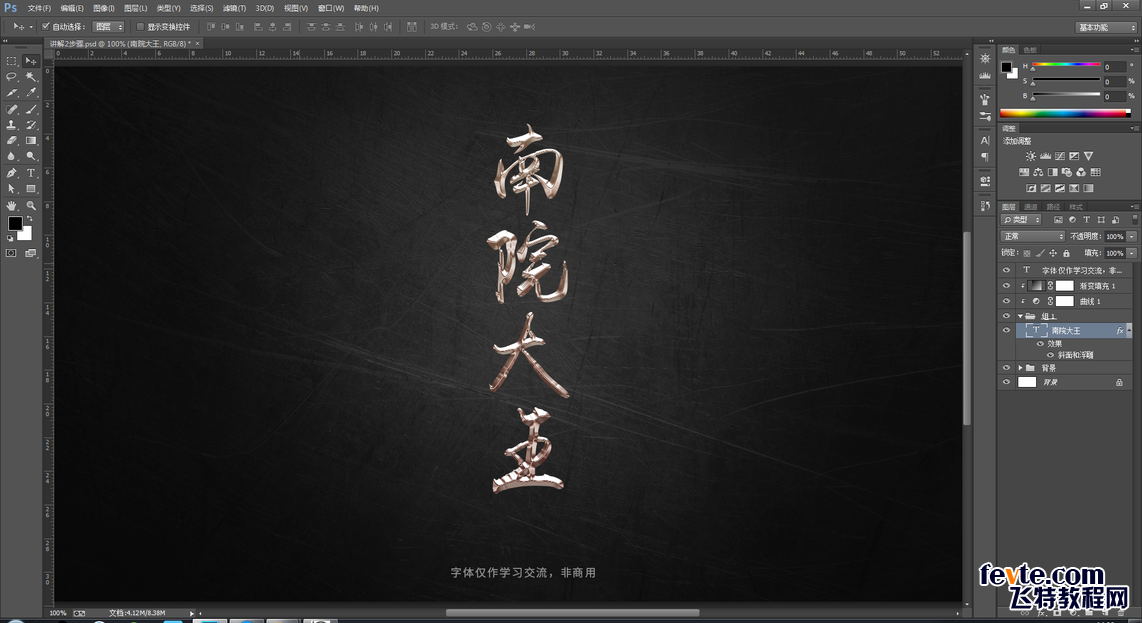Screen dimensions: 1142x623
Task: Select the Move tool in the toolbox
Action: click(x=31, y=60)
